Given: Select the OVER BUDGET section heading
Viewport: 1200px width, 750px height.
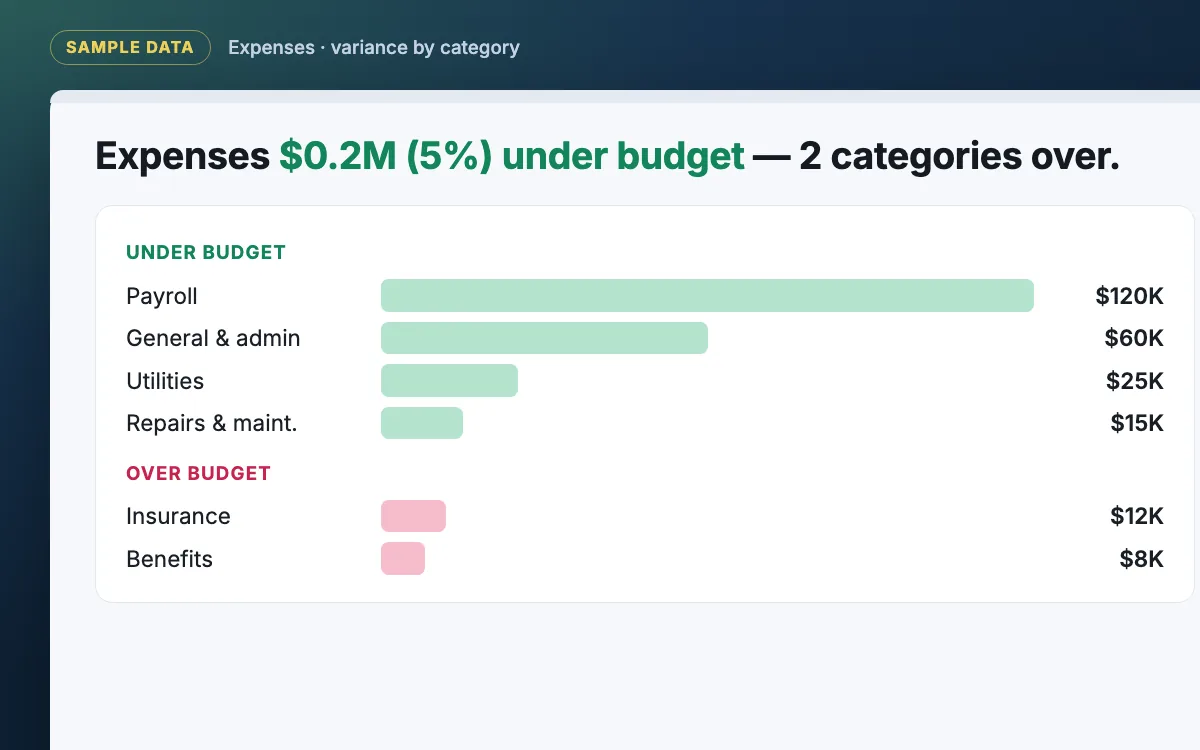Looking at the screenshot, I should pos(198,473).
